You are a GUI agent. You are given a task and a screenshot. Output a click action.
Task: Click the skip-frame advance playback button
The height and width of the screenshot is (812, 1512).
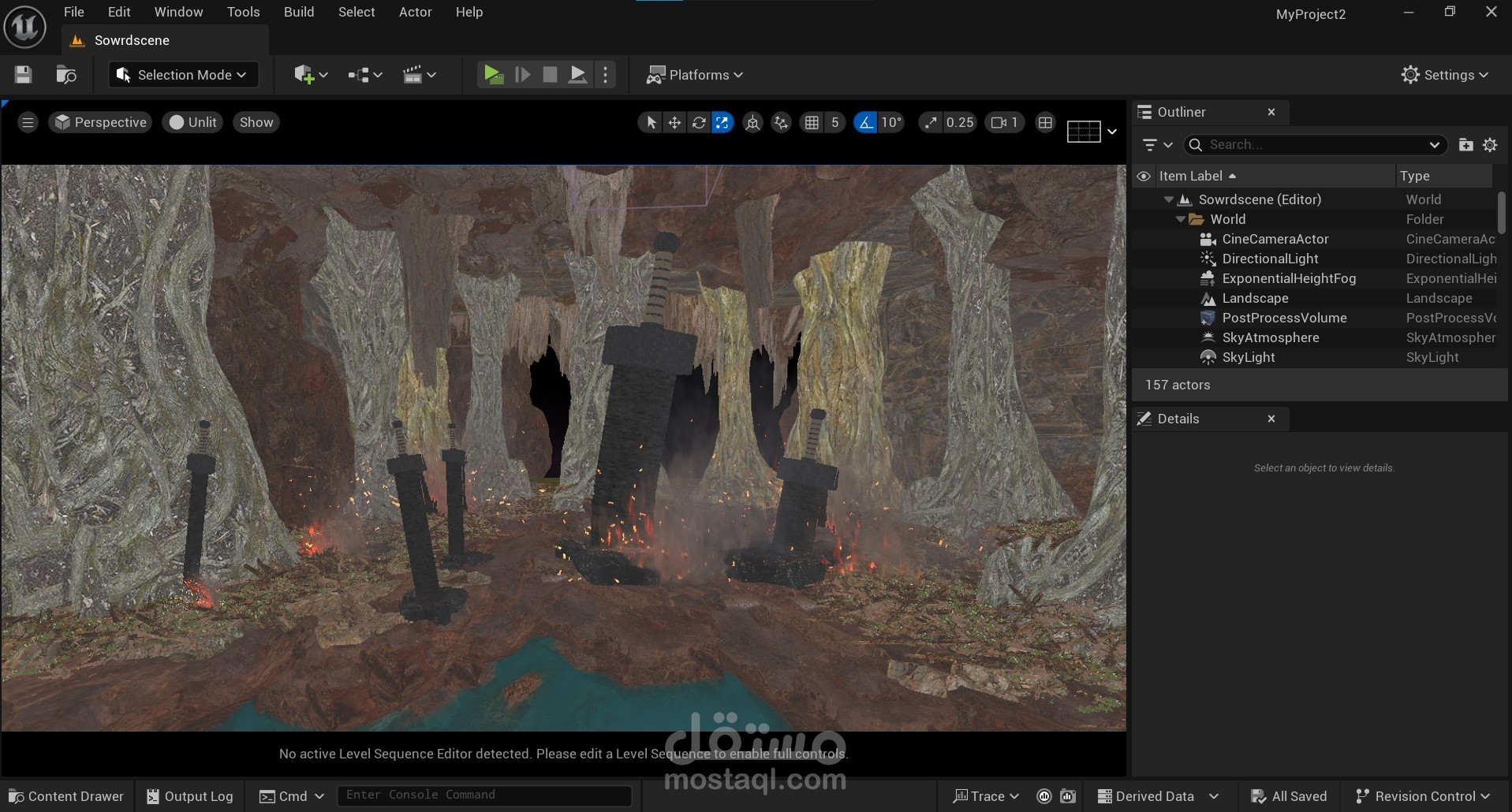coord(522,75)
